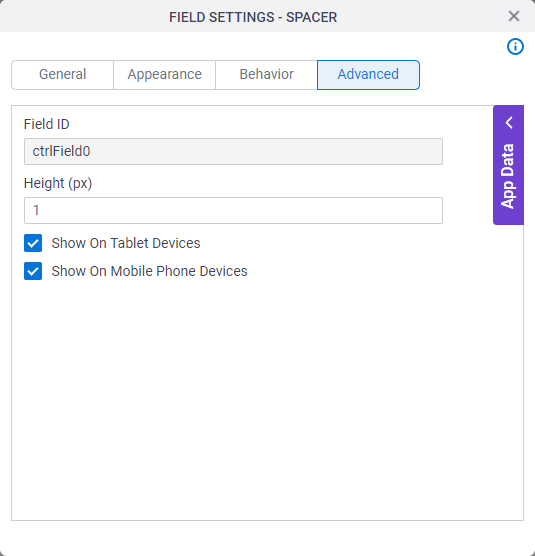The width and height of the screenshot is (535, 556).
Task: Click the ctrlField0 text in Field ID
Action: [x=61, y=151]
